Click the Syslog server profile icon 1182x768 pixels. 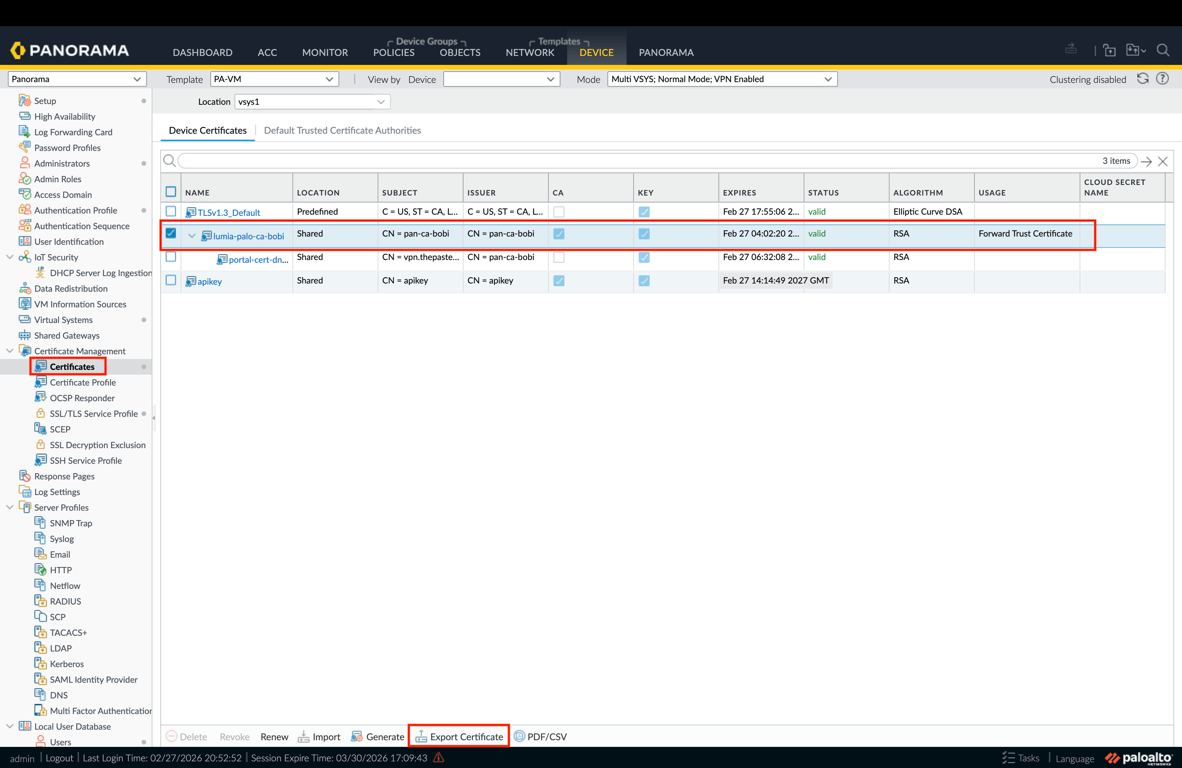pos(41,538)
